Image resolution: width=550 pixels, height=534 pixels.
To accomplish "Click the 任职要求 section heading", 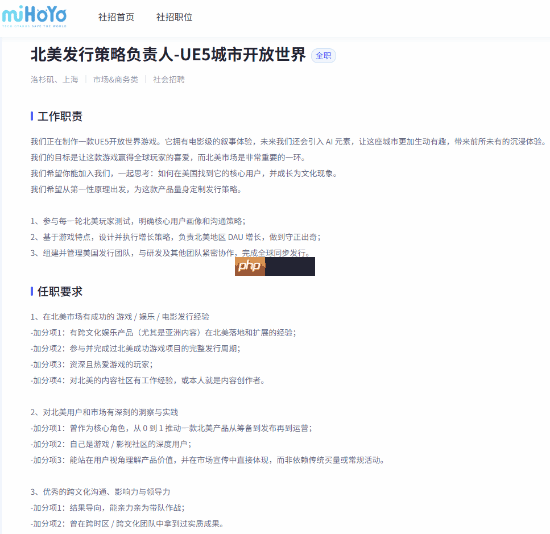I will click(60, 292).
